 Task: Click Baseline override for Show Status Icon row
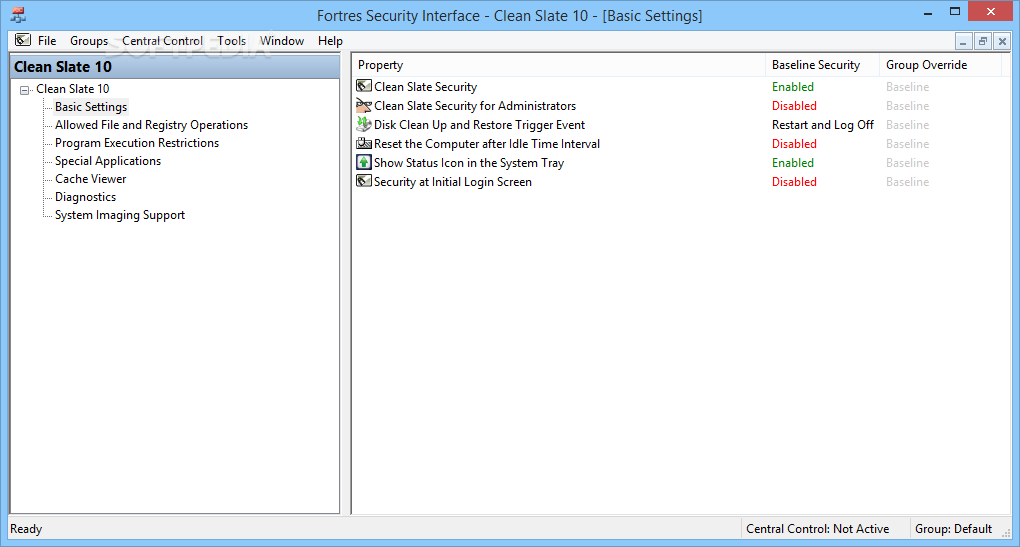click(907, 163)
